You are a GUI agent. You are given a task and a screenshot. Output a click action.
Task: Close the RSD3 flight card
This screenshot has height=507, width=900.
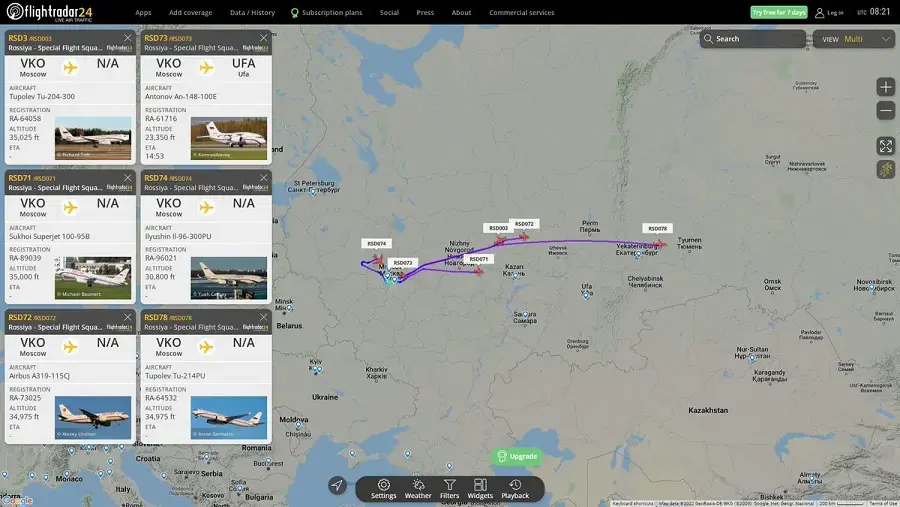(x=127, y=38)
